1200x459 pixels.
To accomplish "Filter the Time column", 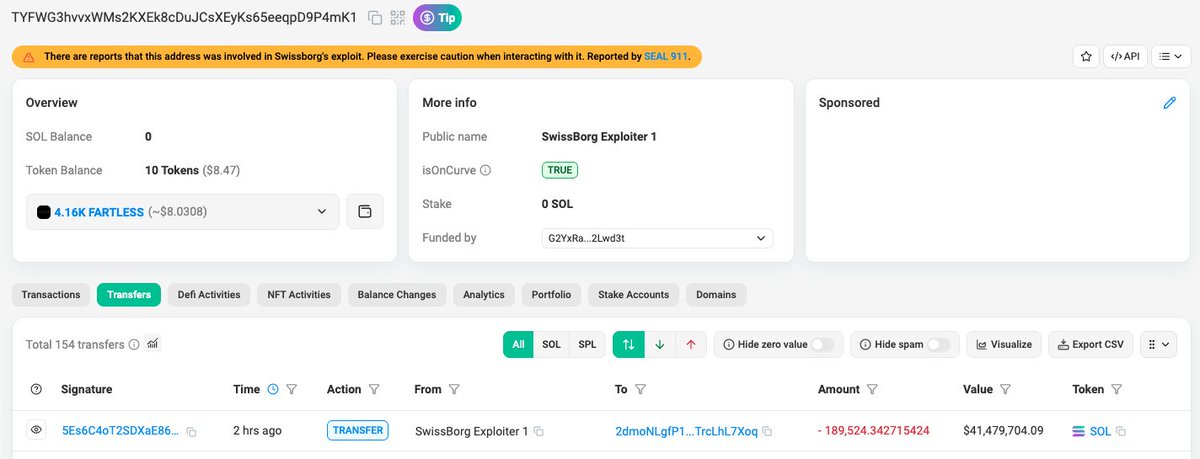I will [292, 389].
